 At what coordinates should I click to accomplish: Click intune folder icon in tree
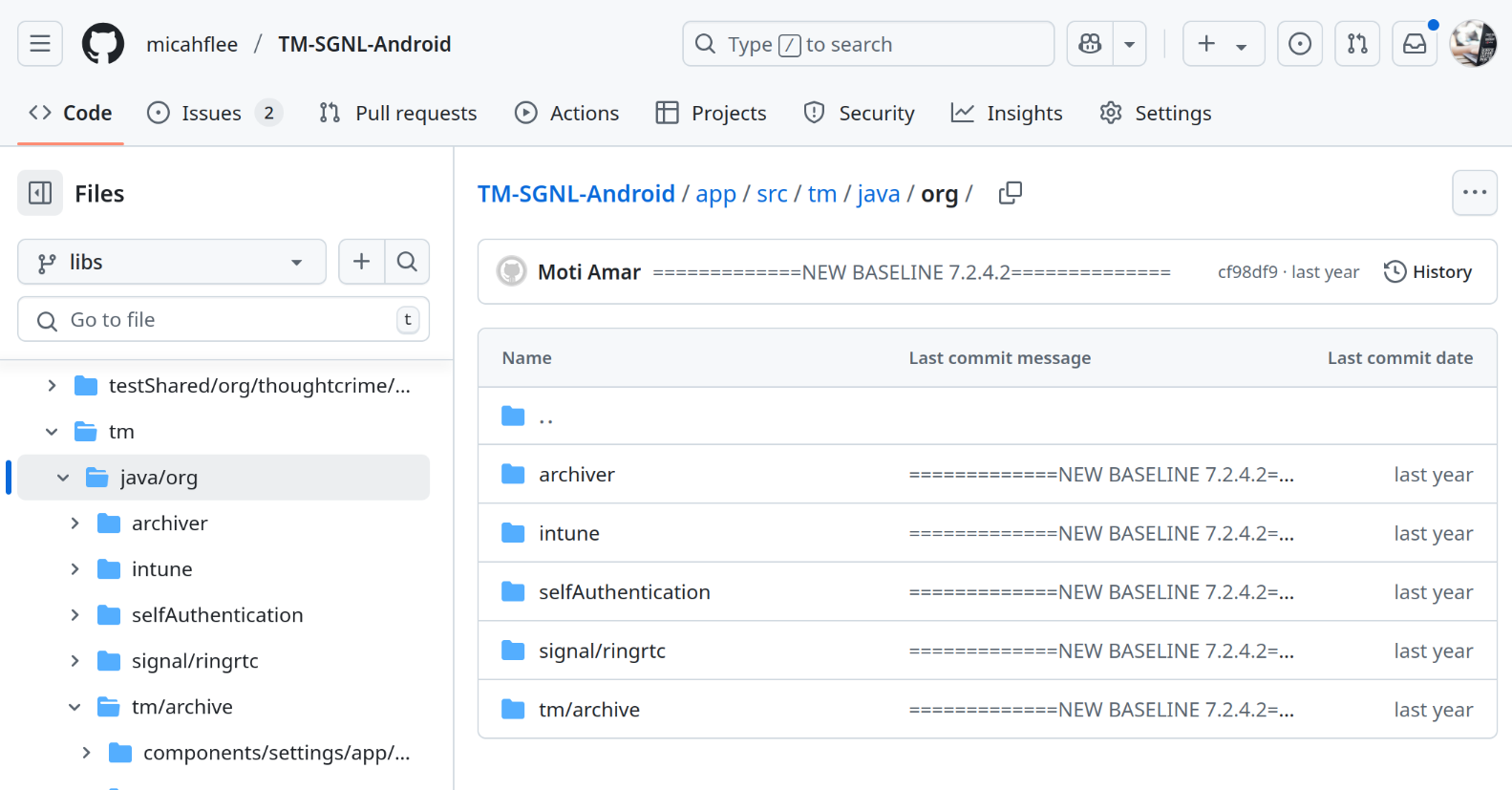click(x=109, y=569)
